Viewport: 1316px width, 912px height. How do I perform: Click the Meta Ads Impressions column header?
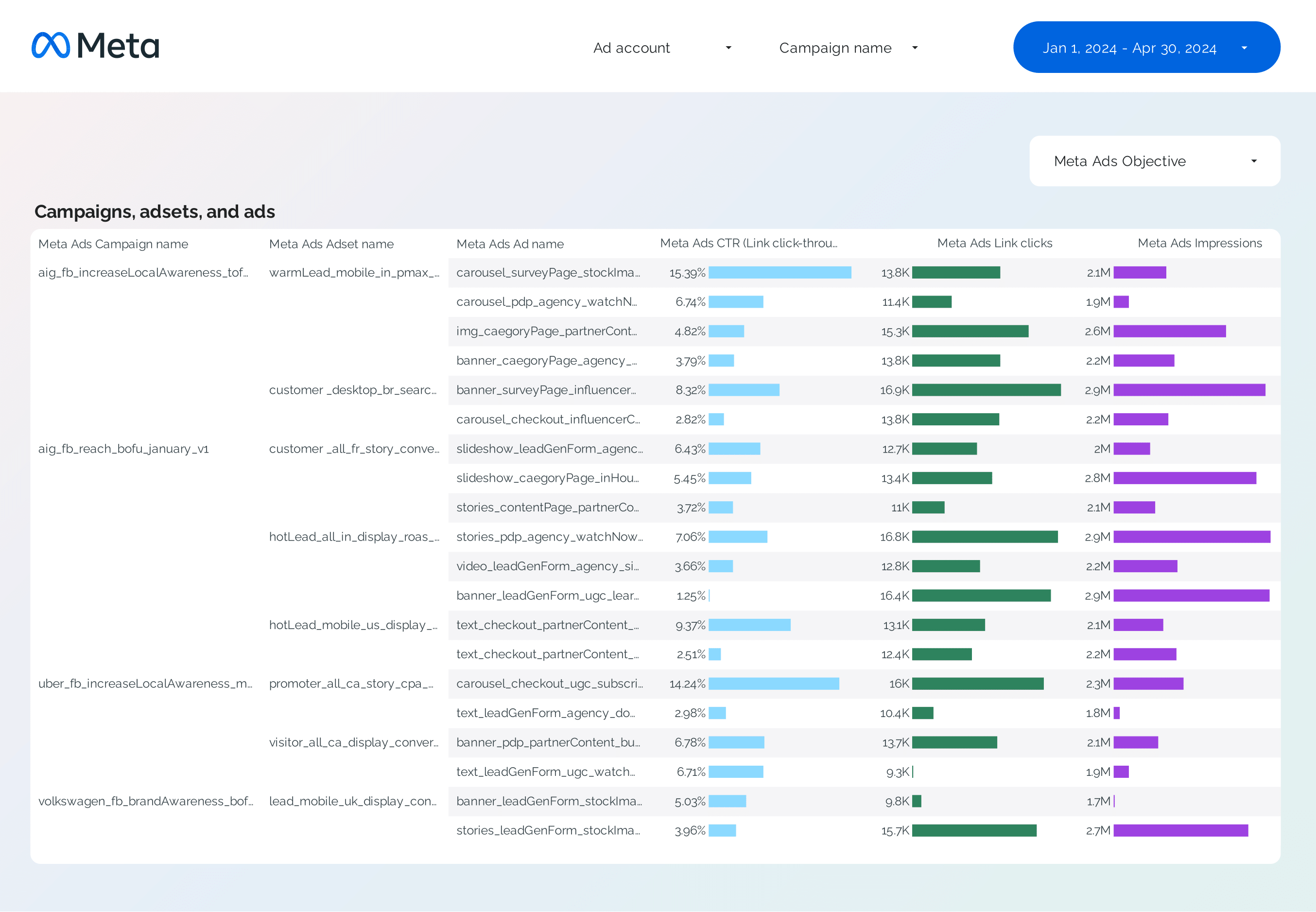pyautogui.click(x=1199, y=244)
